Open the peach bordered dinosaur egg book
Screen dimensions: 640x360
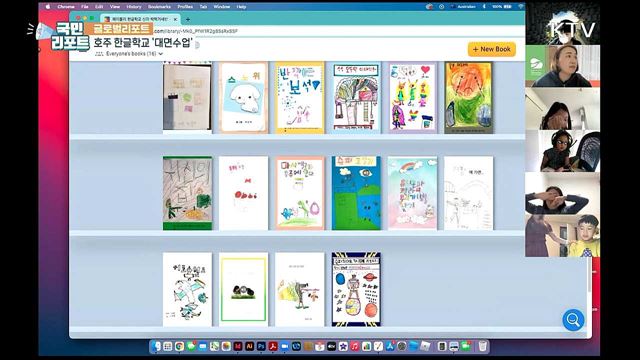[300, 193]
